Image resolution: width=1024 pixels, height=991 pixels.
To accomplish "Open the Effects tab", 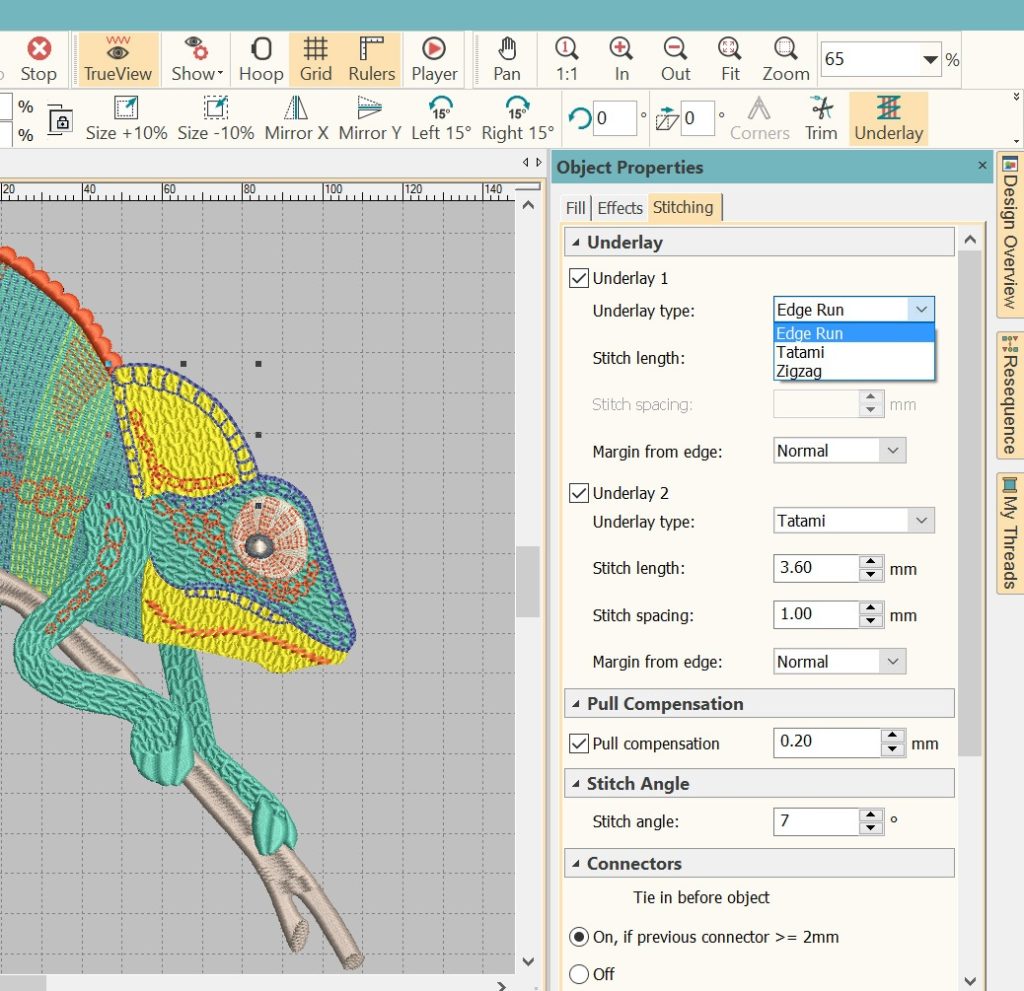I will (620, 208).
